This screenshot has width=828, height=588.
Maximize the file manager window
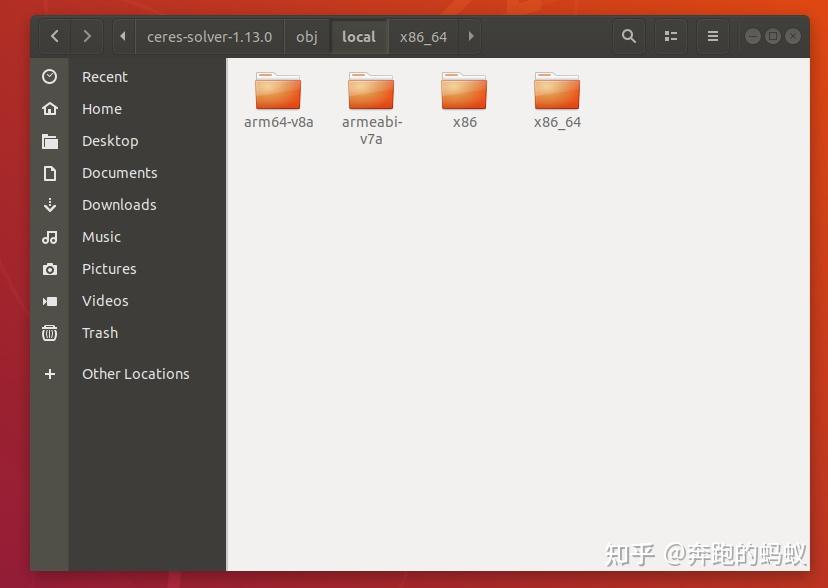click(x=773, y=36)
